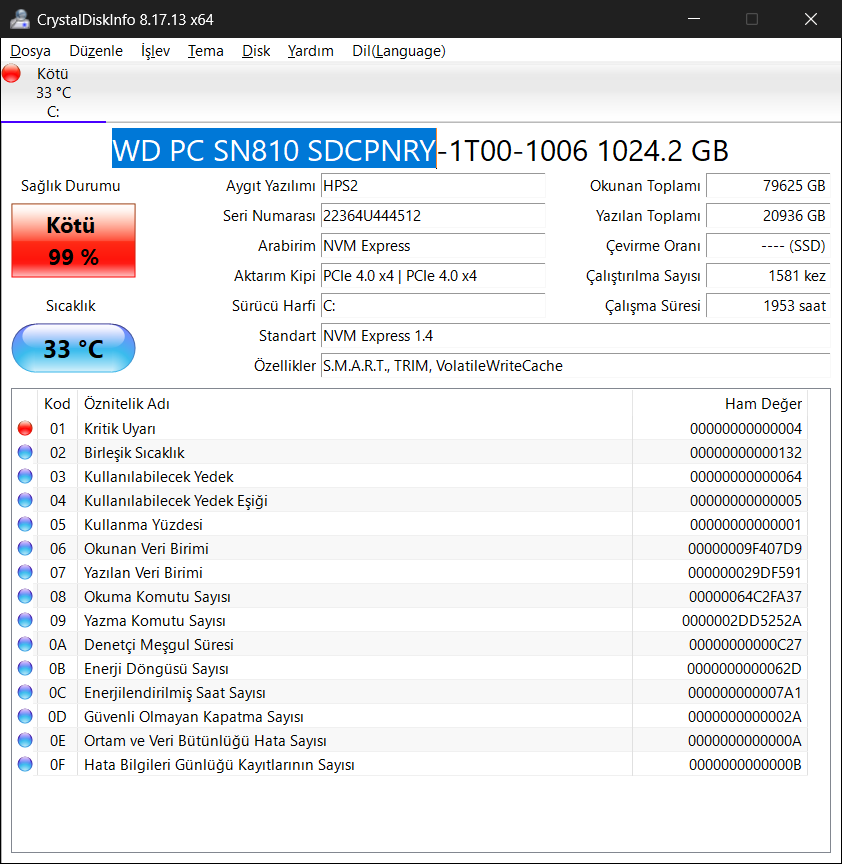This screenshot has width=842, height=864.
Task: Click the disk model title WD PC SN810
Action: click(420, 150)
